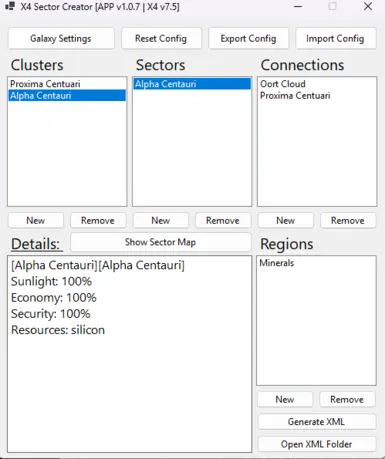
Task: Add a new region
Action: click(x=285, y=399)
